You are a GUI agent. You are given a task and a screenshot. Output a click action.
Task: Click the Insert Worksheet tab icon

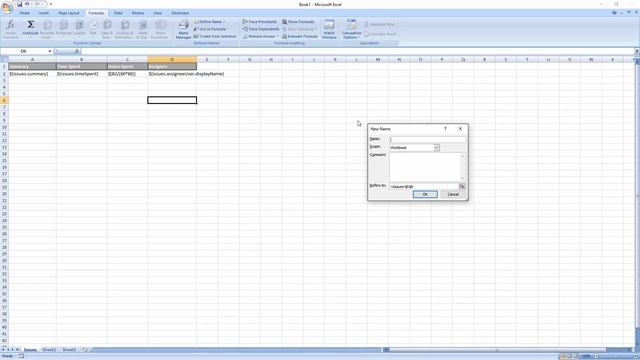[85, 350]
